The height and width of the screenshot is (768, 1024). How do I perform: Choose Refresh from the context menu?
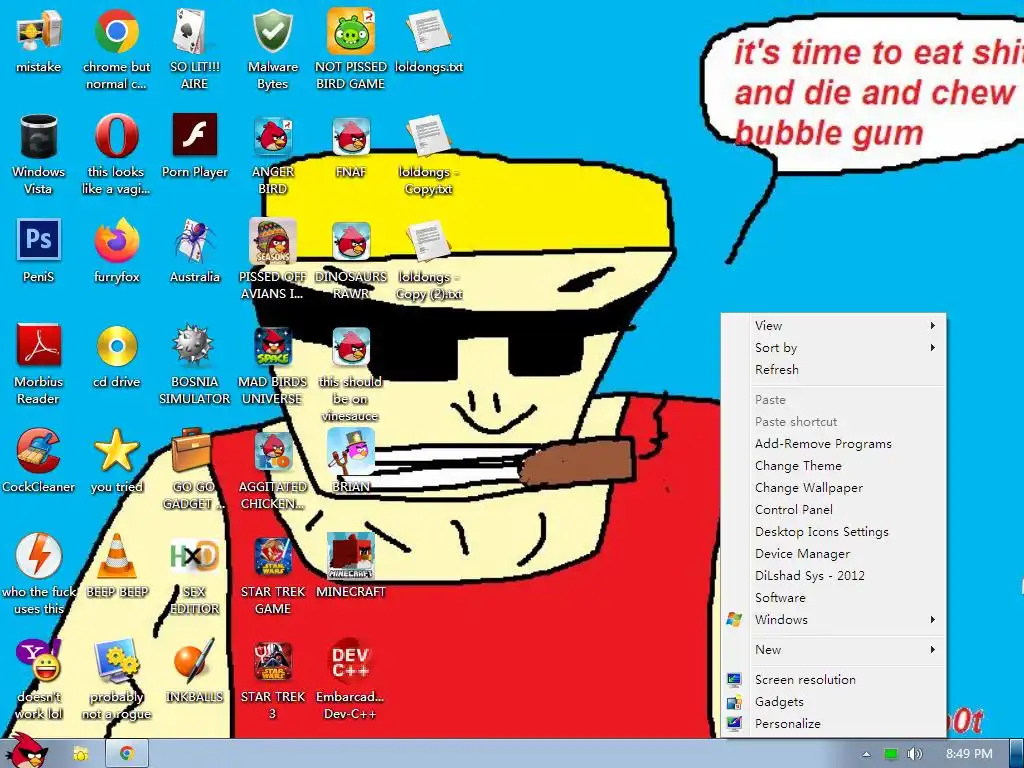click(x=833, y=369)
